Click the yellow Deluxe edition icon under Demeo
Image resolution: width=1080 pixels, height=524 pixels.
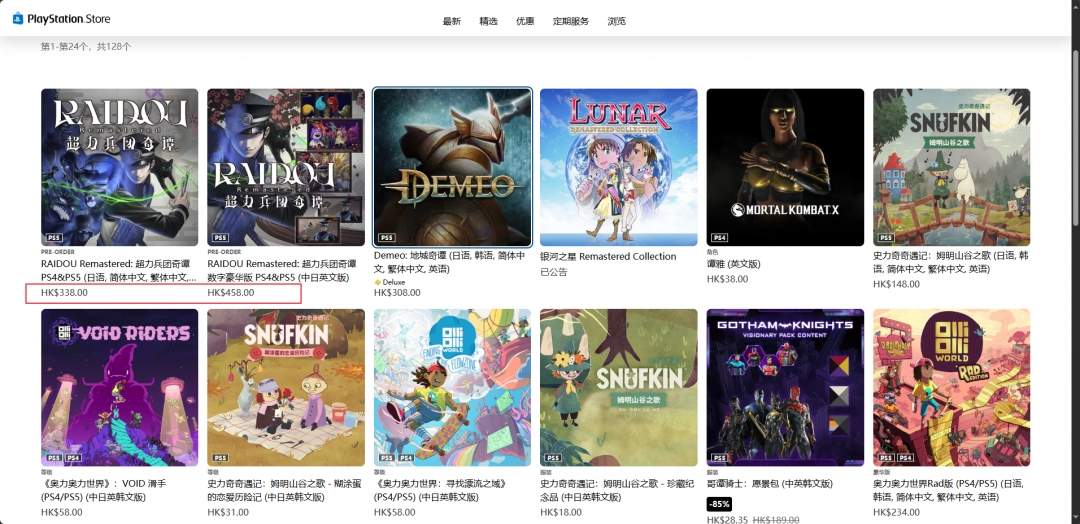click(378, 282)
